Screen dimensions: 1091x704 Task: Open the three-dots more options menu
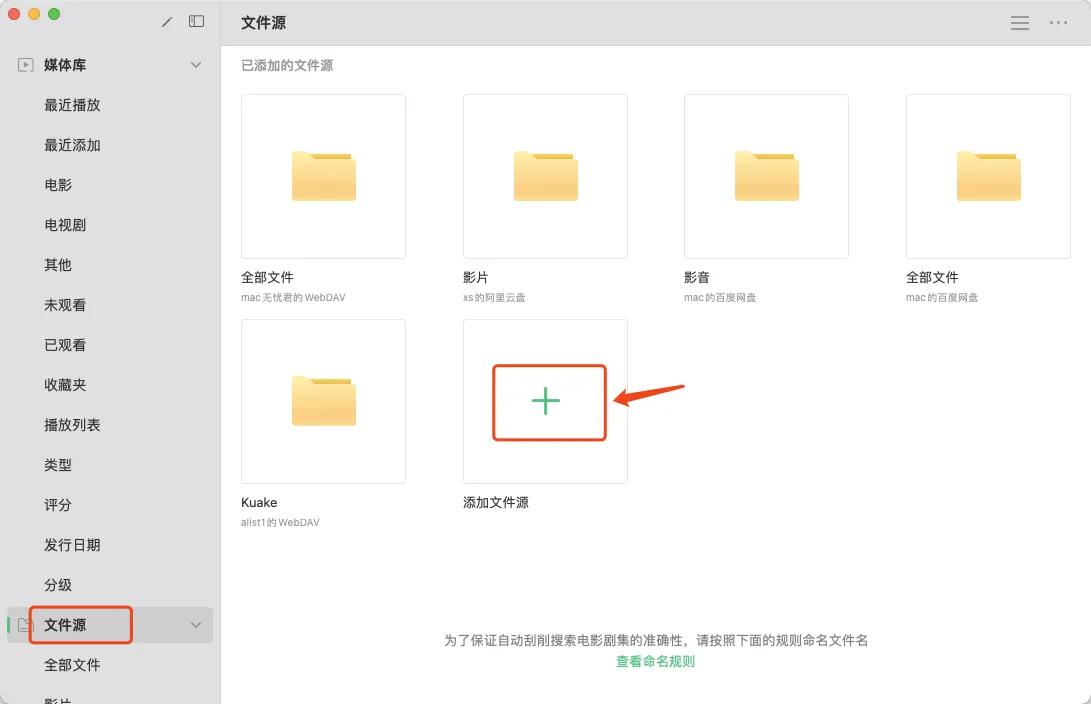coord(1058,23)
